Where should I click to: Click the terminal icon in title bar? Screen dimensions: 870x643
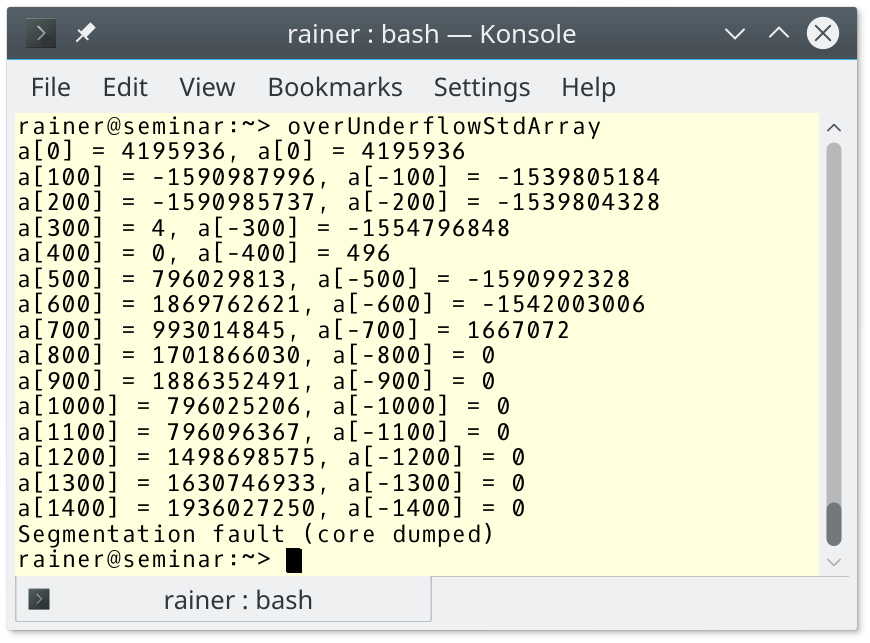click(x=41, y=34)
